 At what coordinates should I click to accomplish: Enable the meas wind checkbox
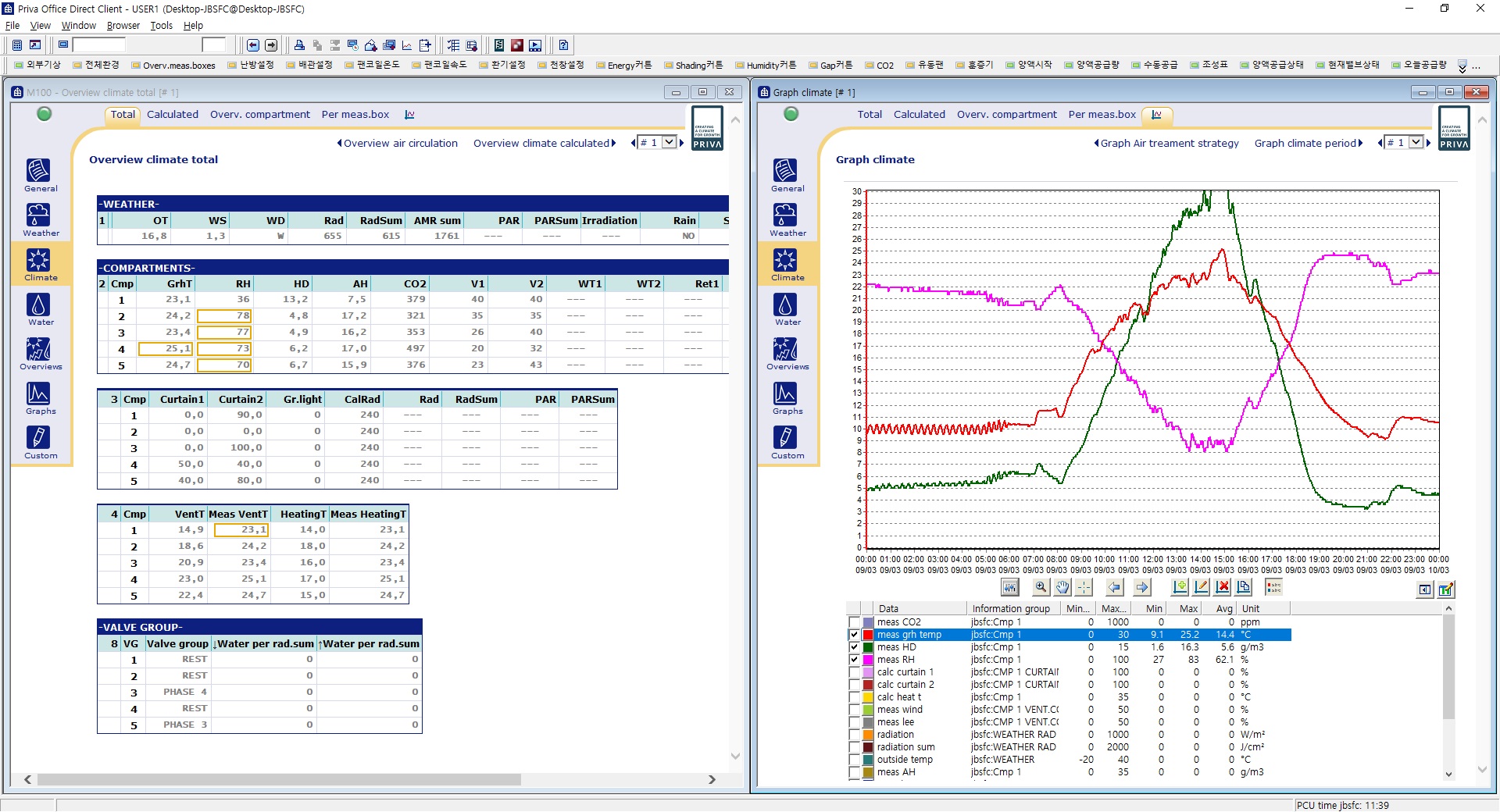(854, 710)
